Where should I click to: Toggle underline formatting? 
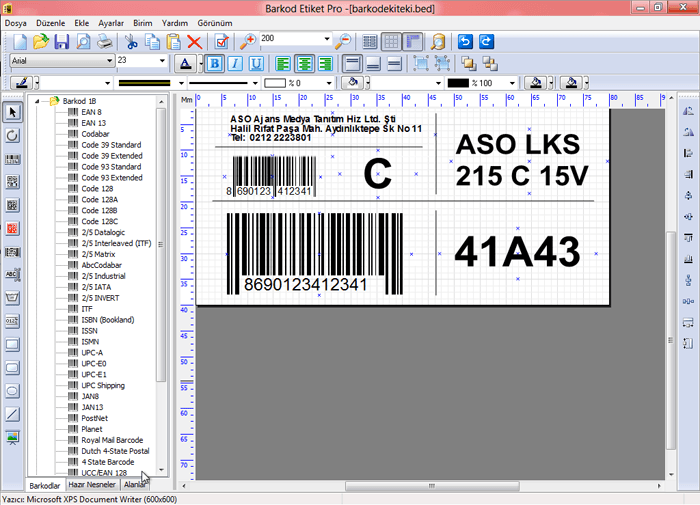[x=256, y=64]
